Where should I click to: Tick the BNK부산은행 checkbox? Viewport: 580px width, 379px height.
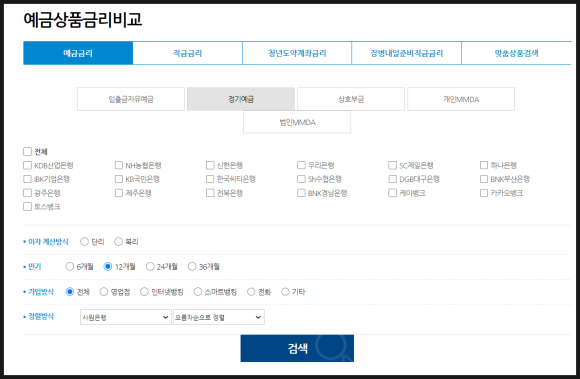tap(484, 179)
